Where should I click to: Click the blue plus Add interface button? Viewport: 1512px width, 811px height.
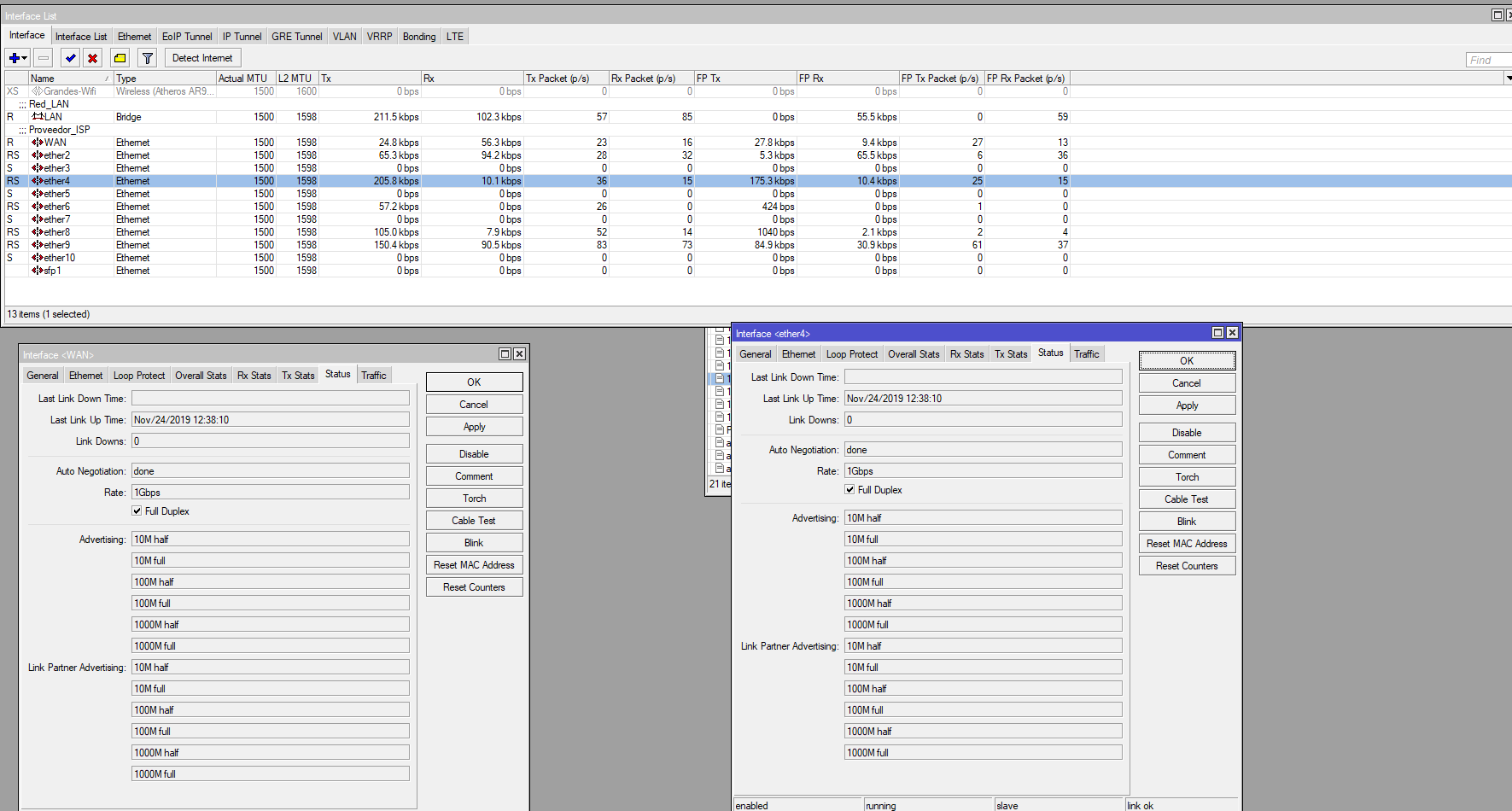click(15, 58)
